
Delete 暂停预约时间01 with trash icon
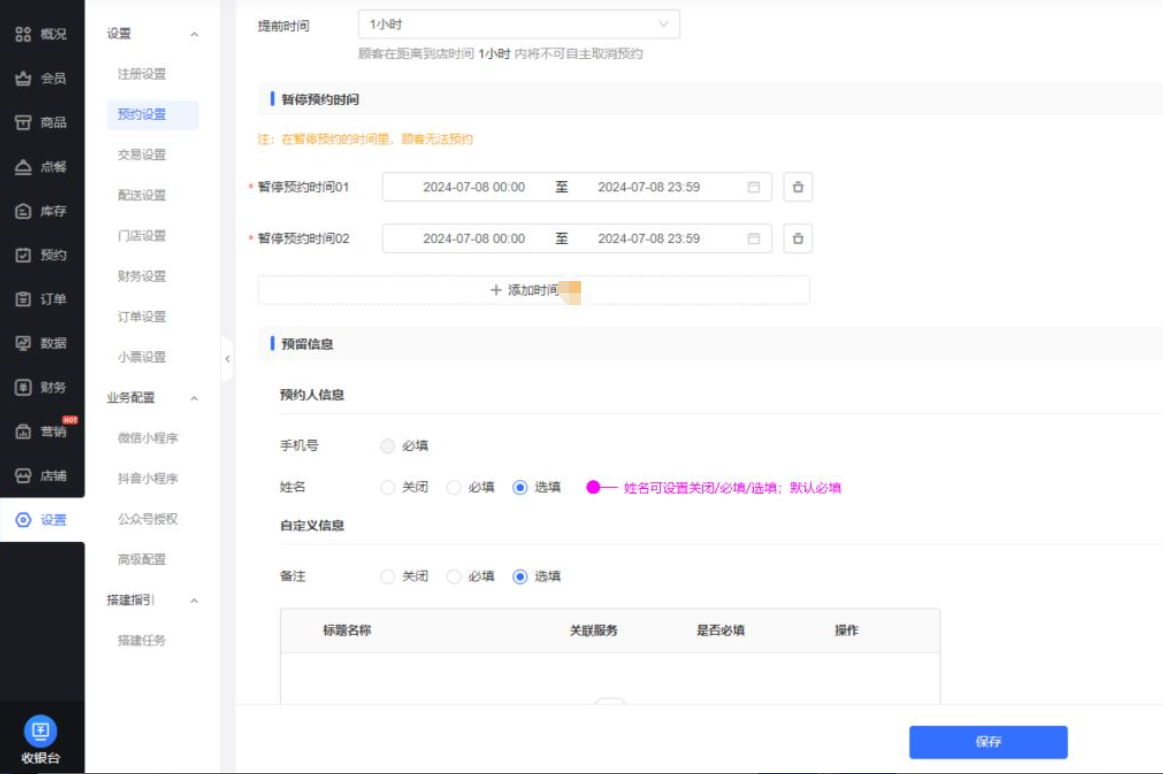coord(797,187)
